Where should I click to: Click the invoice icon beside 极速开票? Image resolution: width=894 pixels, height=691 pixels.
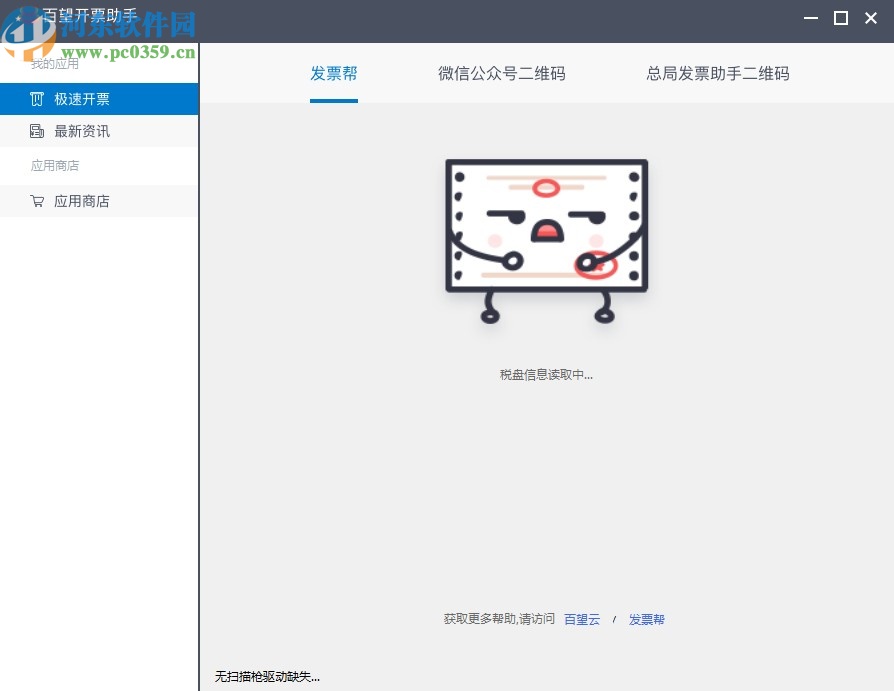coord(37,99)
